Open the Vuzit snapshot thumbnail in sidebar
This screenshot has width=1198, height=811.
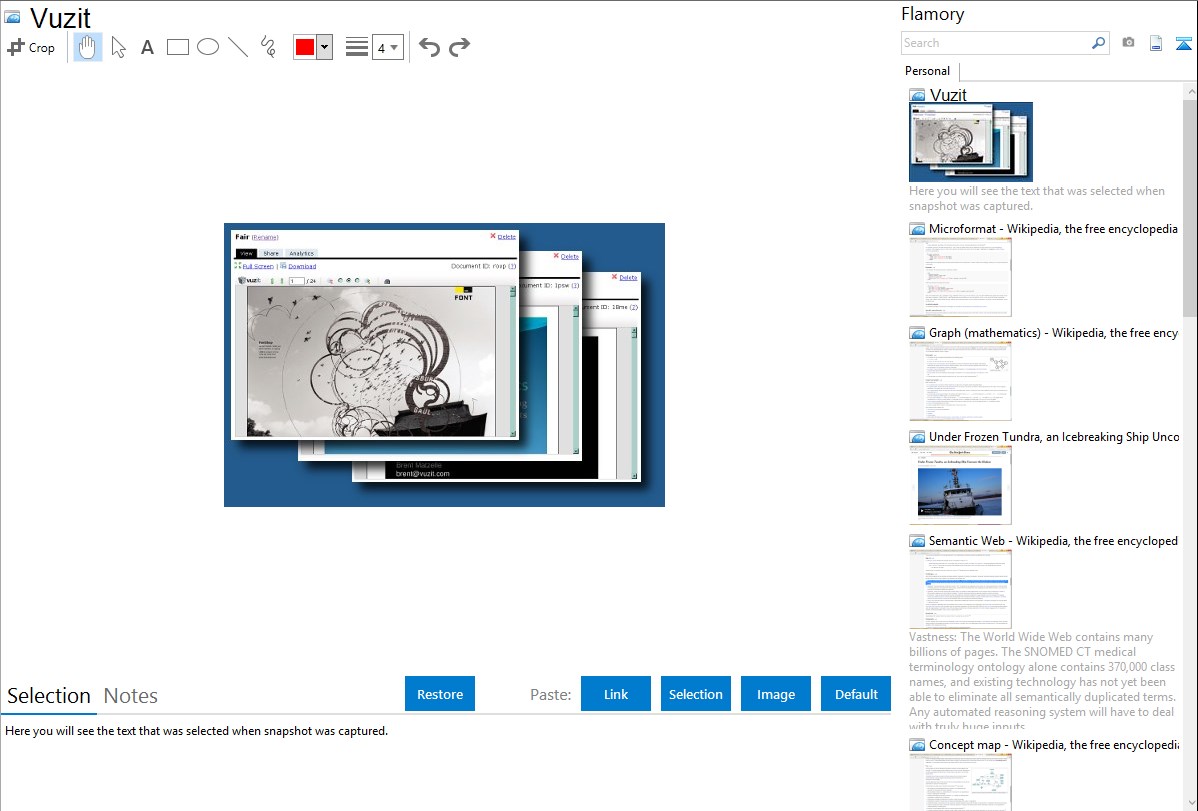971,142
